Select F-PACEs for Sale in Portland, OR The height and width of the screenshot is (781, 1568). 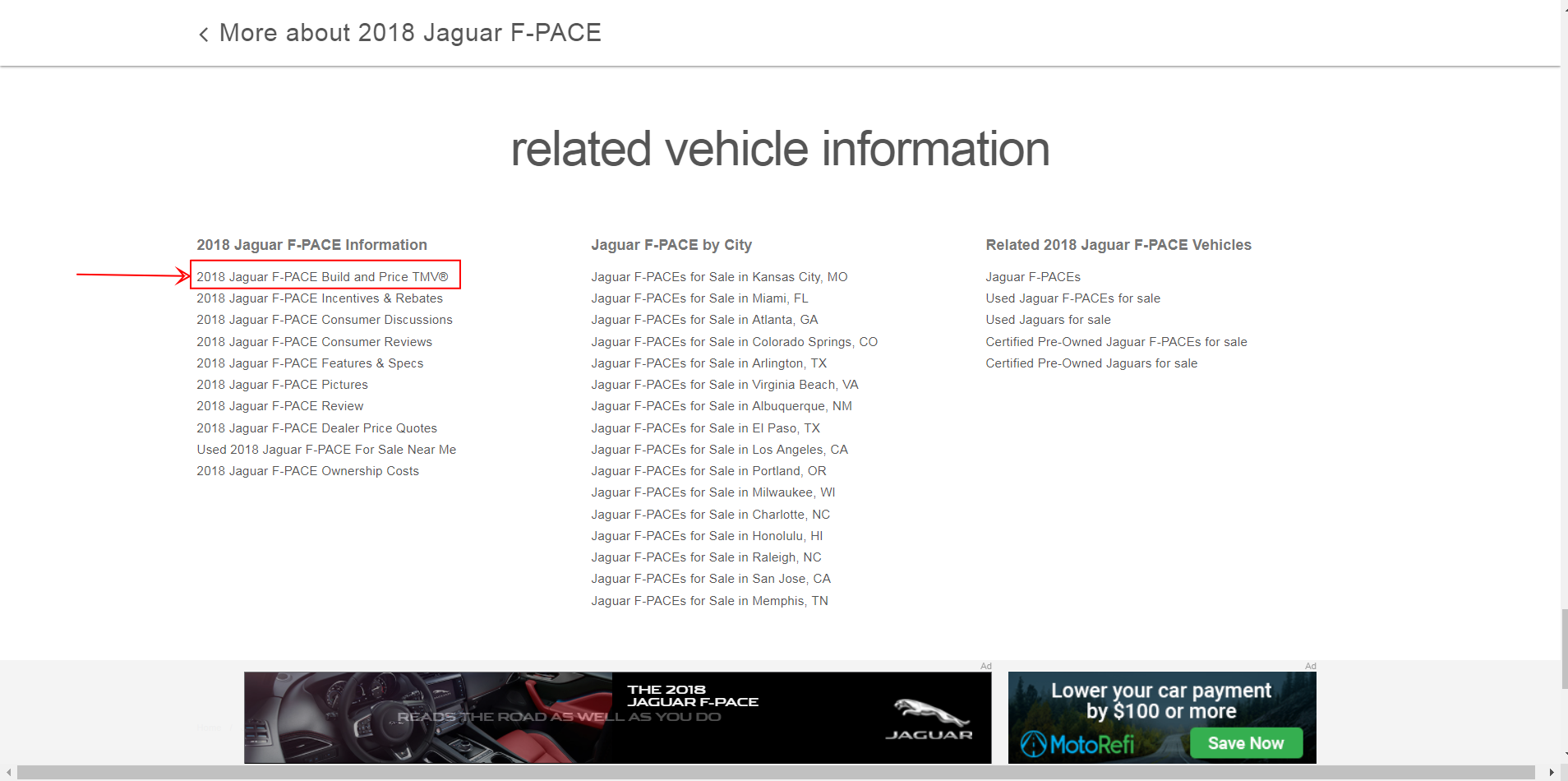coord(708,471)
